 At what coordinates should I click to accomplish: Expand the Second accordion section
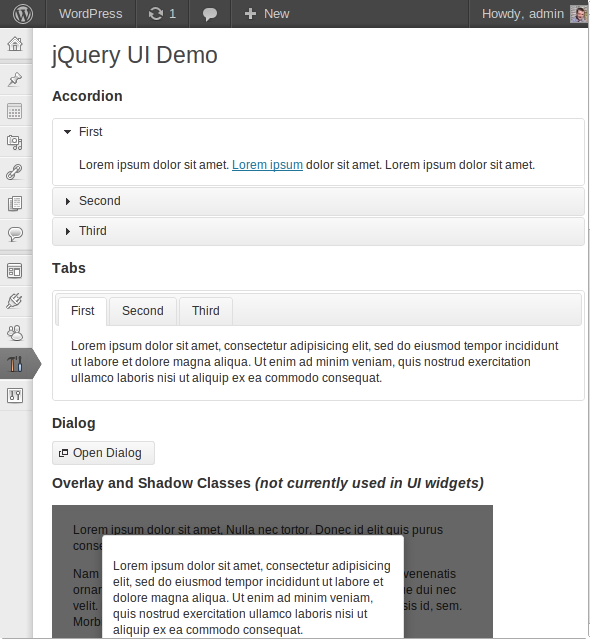pyautogui.click(x=318, y=201)
